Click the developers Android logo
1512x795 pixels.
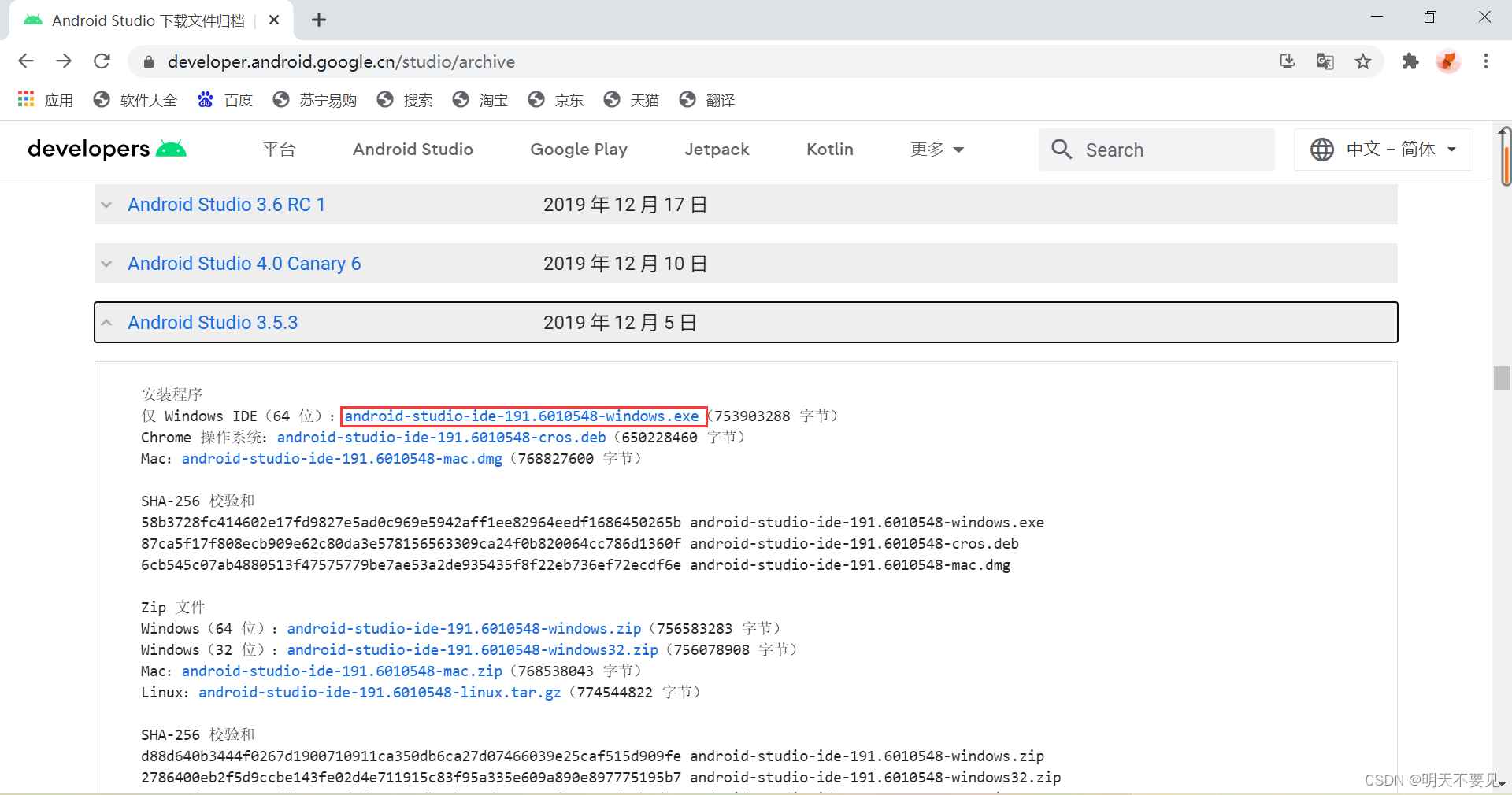(x=107, y=149)
